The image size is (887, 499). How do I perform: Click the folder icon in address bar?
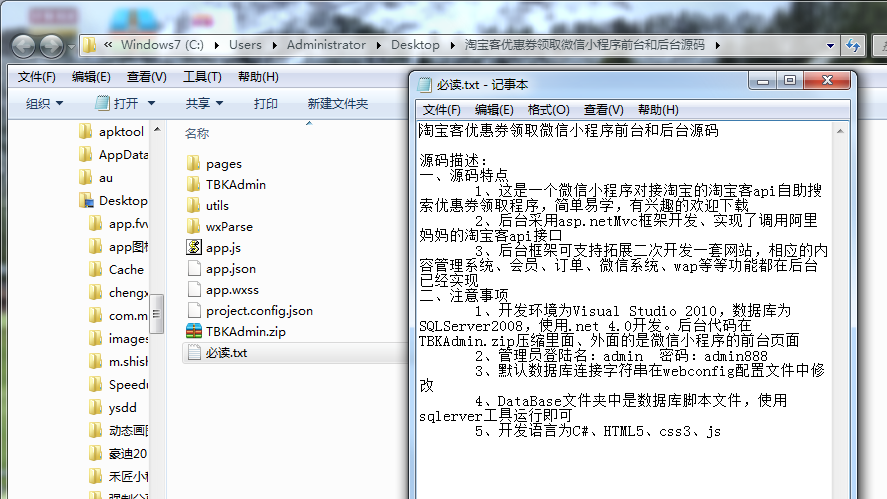(x=89, y=45)
